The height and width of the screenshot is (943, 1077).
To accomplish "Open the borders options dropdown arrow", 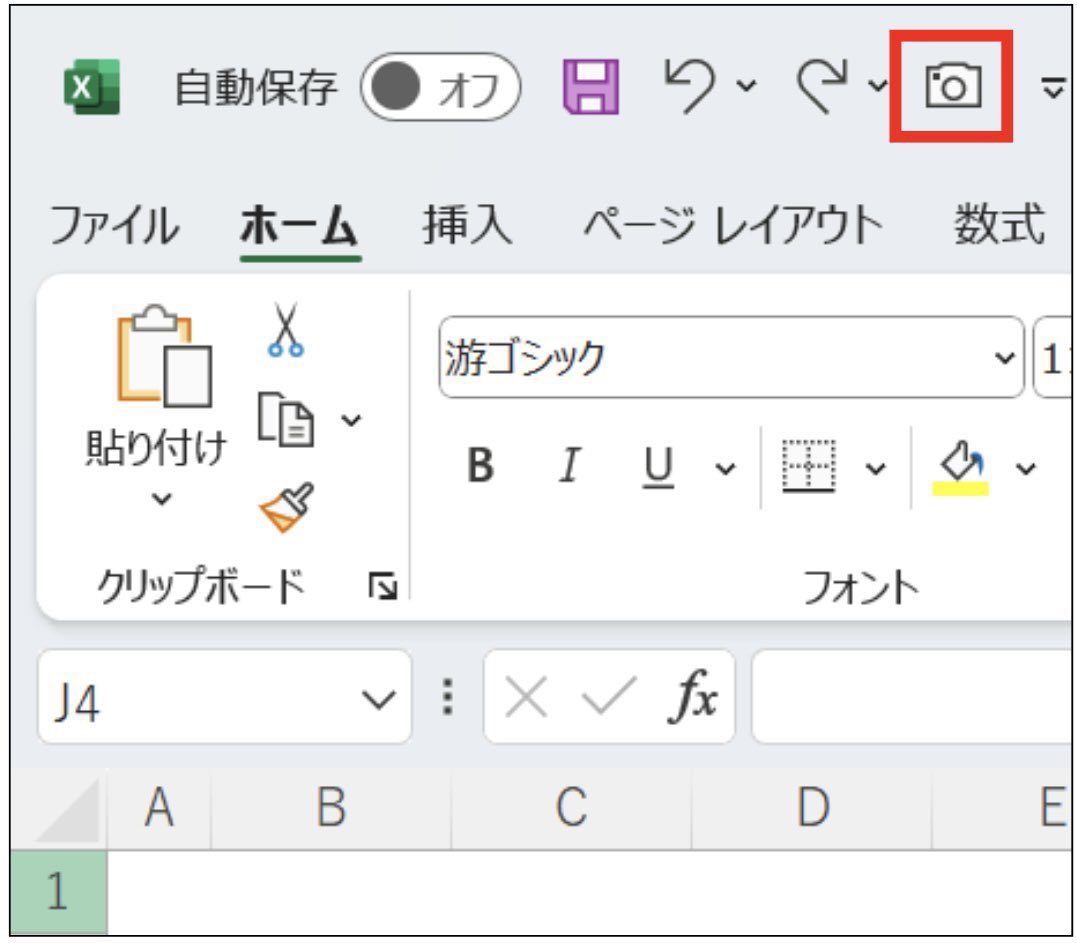I will tap(875, 468).
